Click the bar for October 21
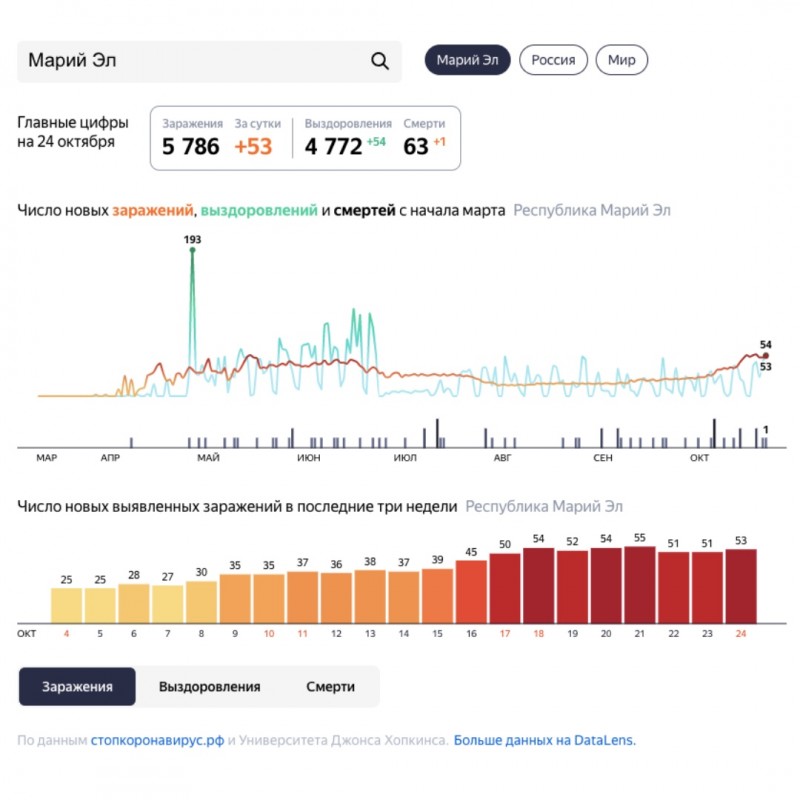This screenshot has height=800, width=800. click(x=640, y=584)
